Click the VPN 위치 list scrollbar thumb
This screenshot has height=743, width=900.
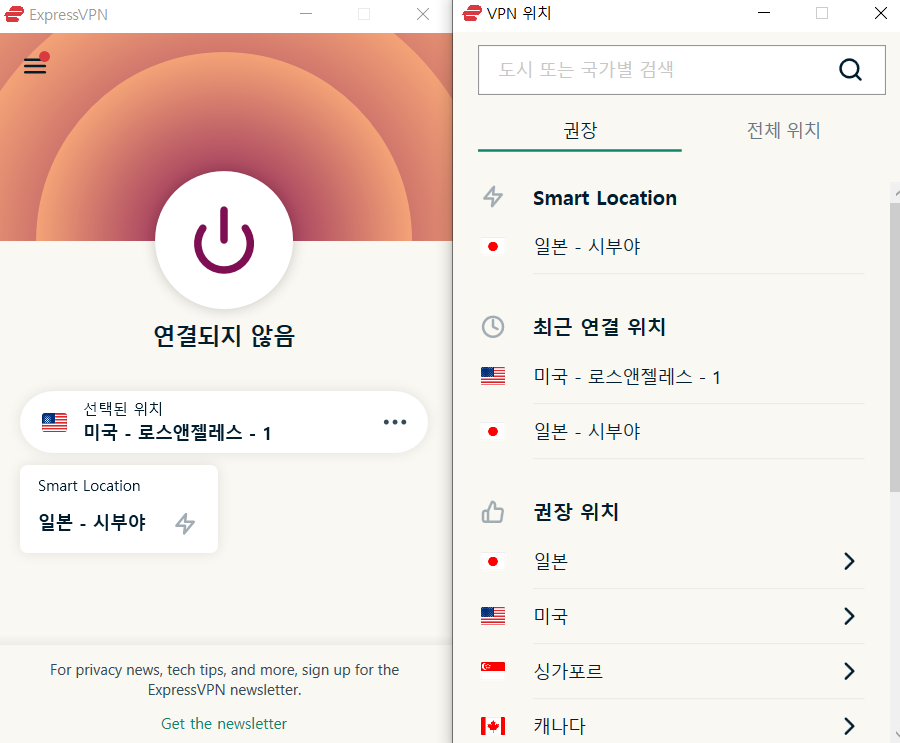(895, 346)
